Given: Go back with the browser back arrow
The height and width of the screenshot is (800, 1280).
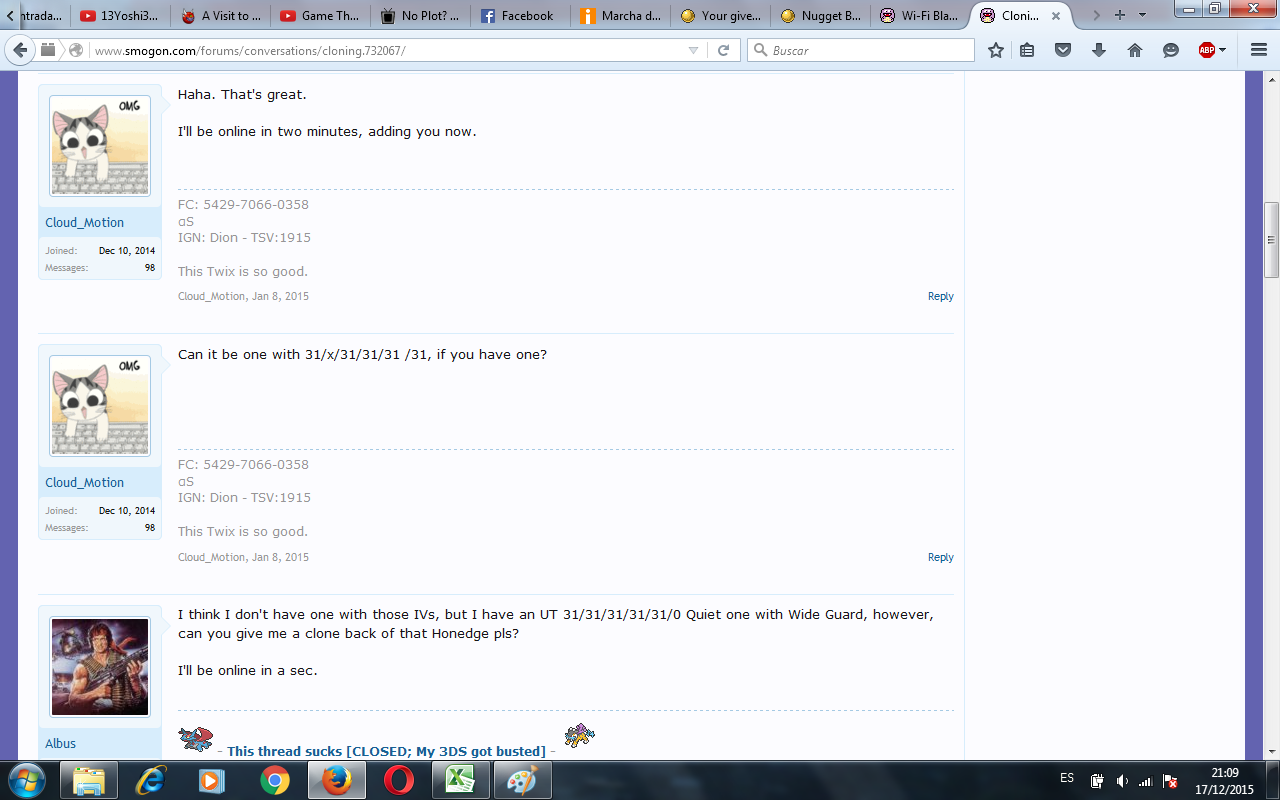Looking at the screenshot, I should pyautogui.click(x=21, y=50).
